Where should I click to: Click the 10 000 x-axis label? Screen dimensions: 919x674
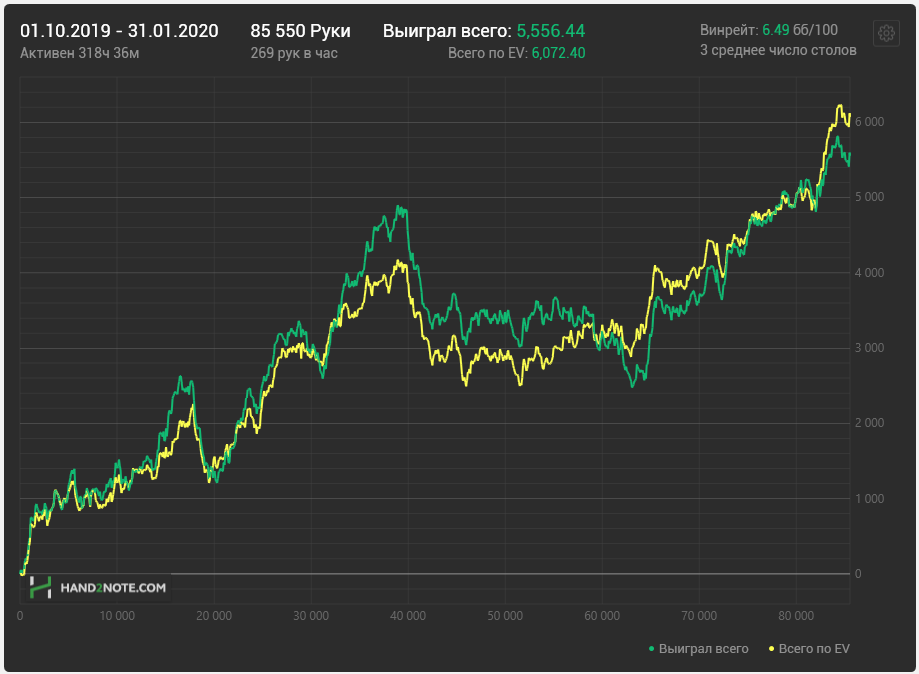point(117,616)
